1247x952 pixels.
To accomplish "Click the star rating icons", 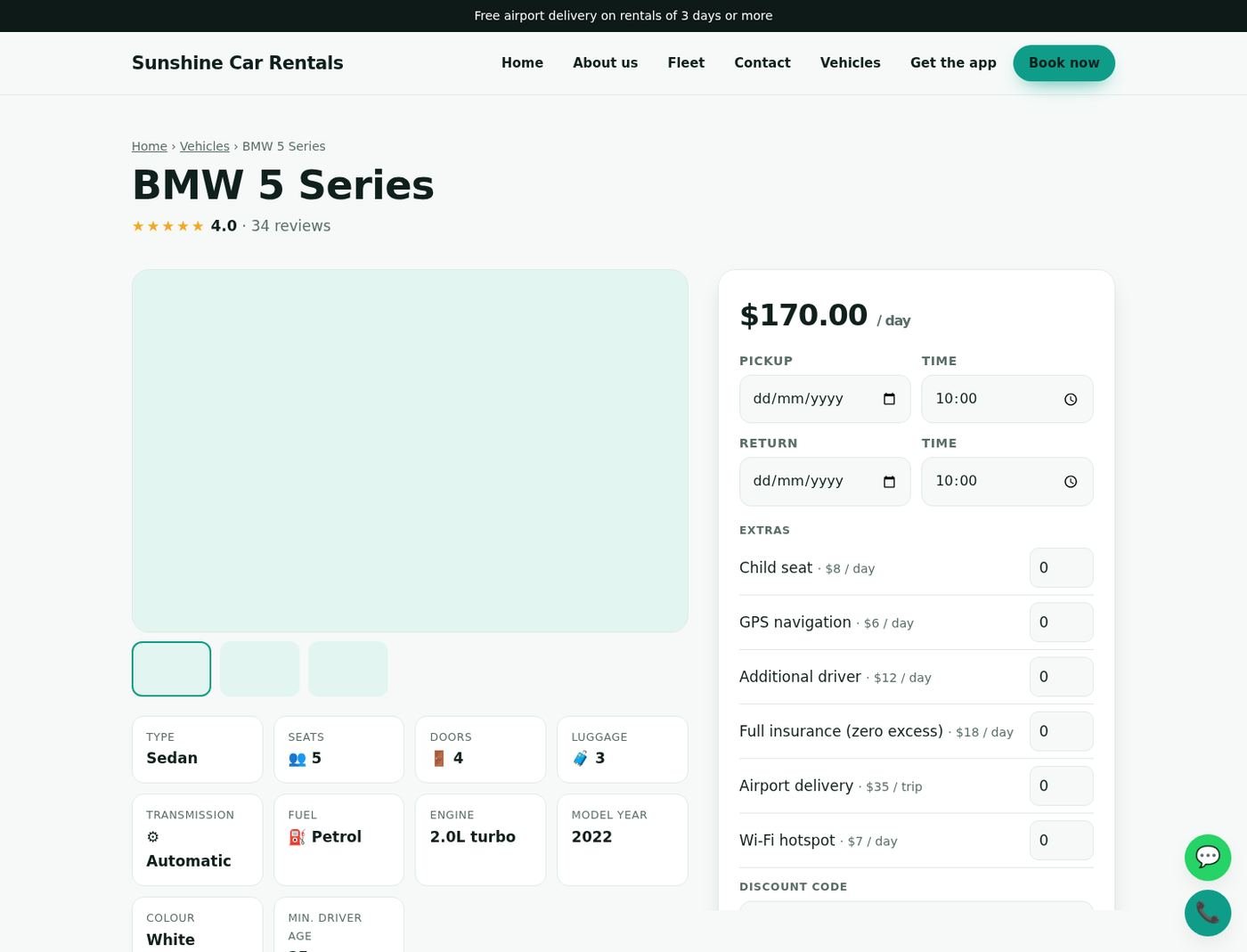I will pyautogui.click(x=168, y=226).
